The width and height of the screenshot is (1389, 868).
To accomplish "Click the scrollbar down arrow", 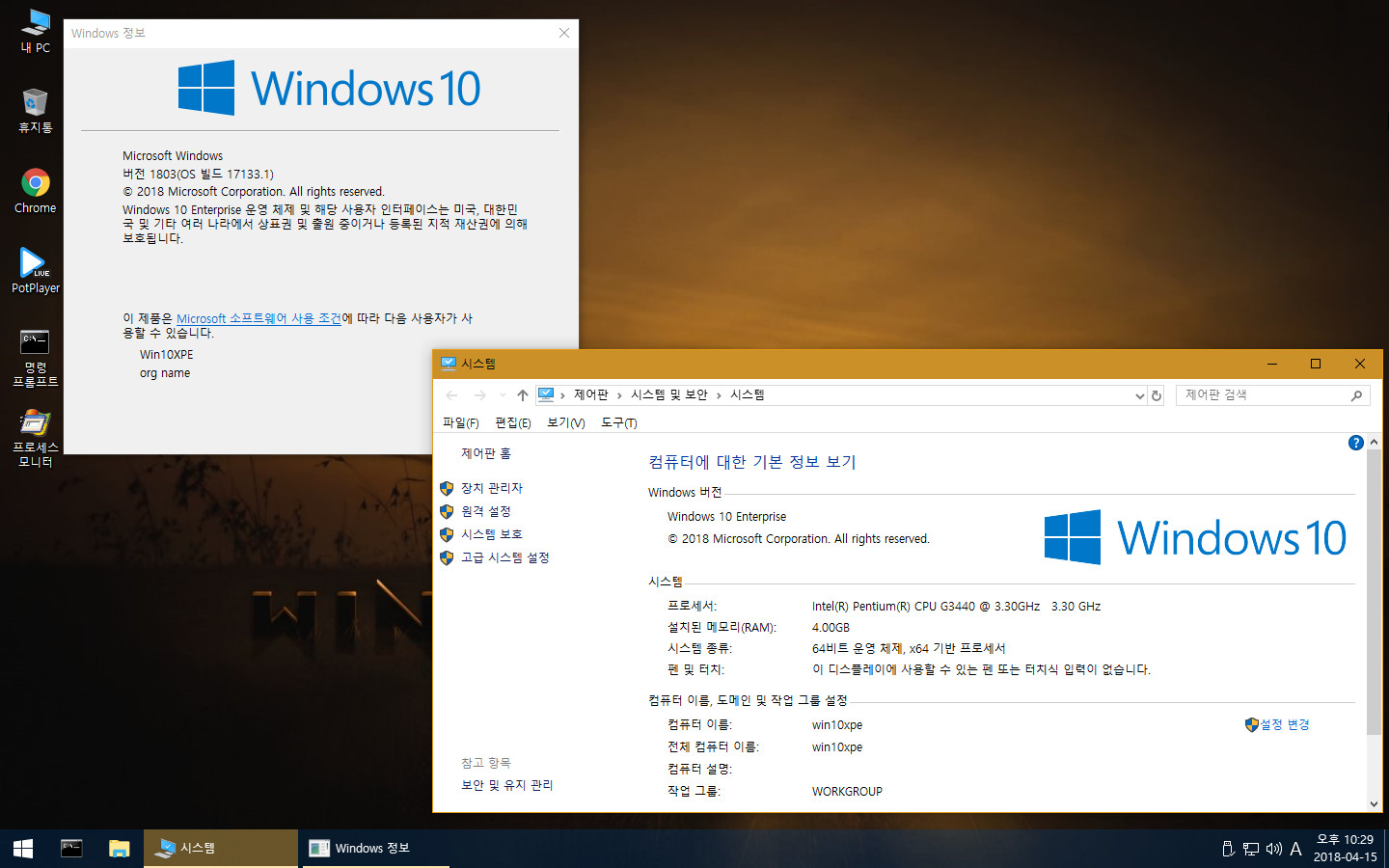I will [1374, 804].
